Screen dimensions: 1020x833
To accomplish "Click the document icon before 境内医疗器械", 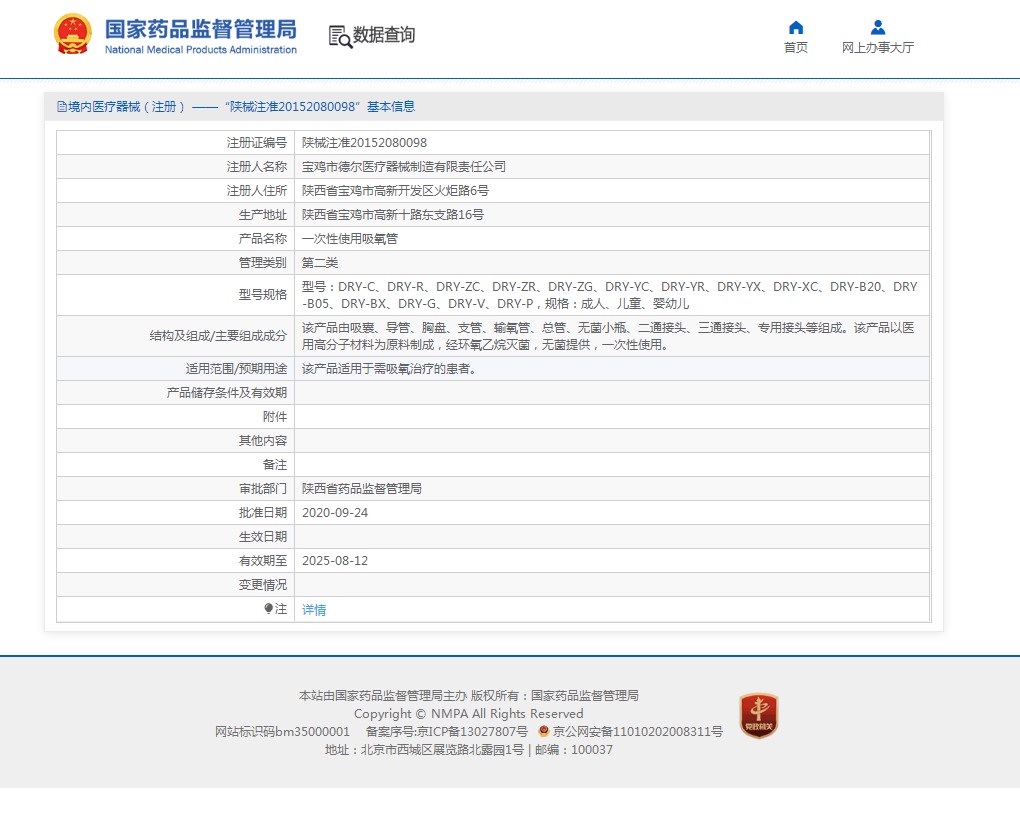I will pos(62,107).
